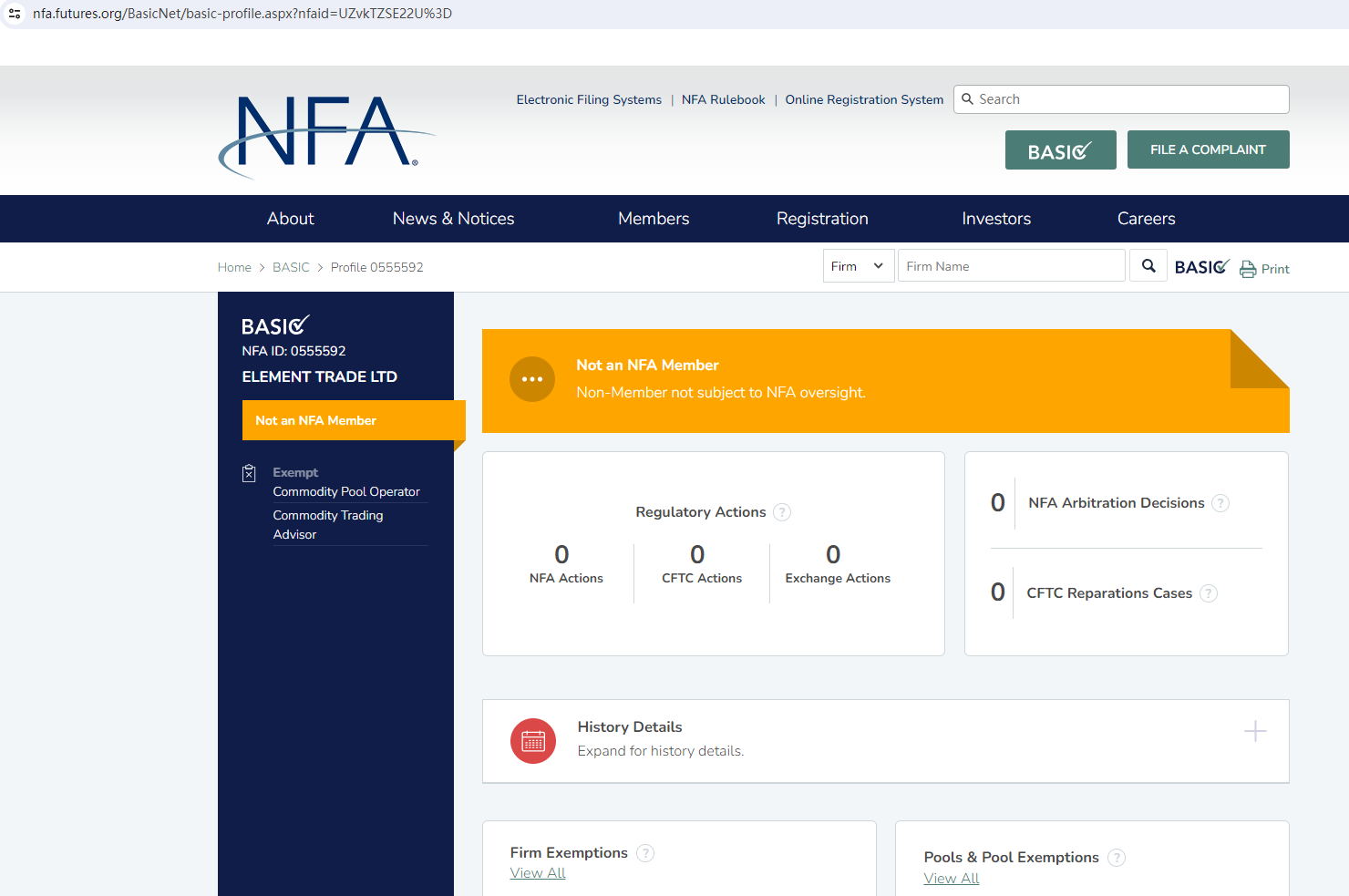Open the Firm search type dropdown
Viewport: 1349px width, 896px height.
(858, 266)
